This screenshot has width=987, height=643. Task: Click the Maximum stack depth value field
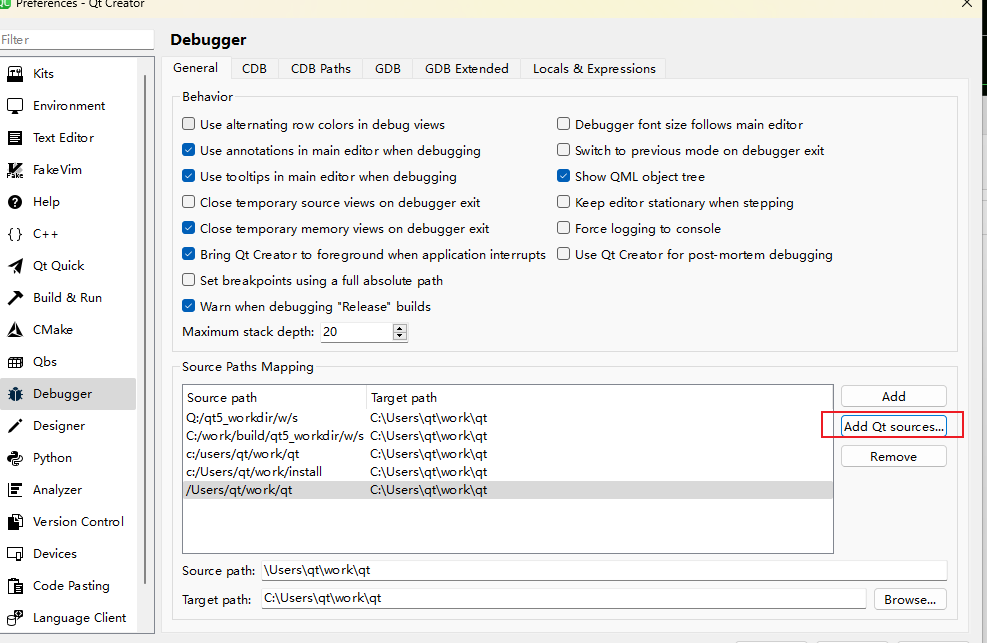[x=357, y=332]
